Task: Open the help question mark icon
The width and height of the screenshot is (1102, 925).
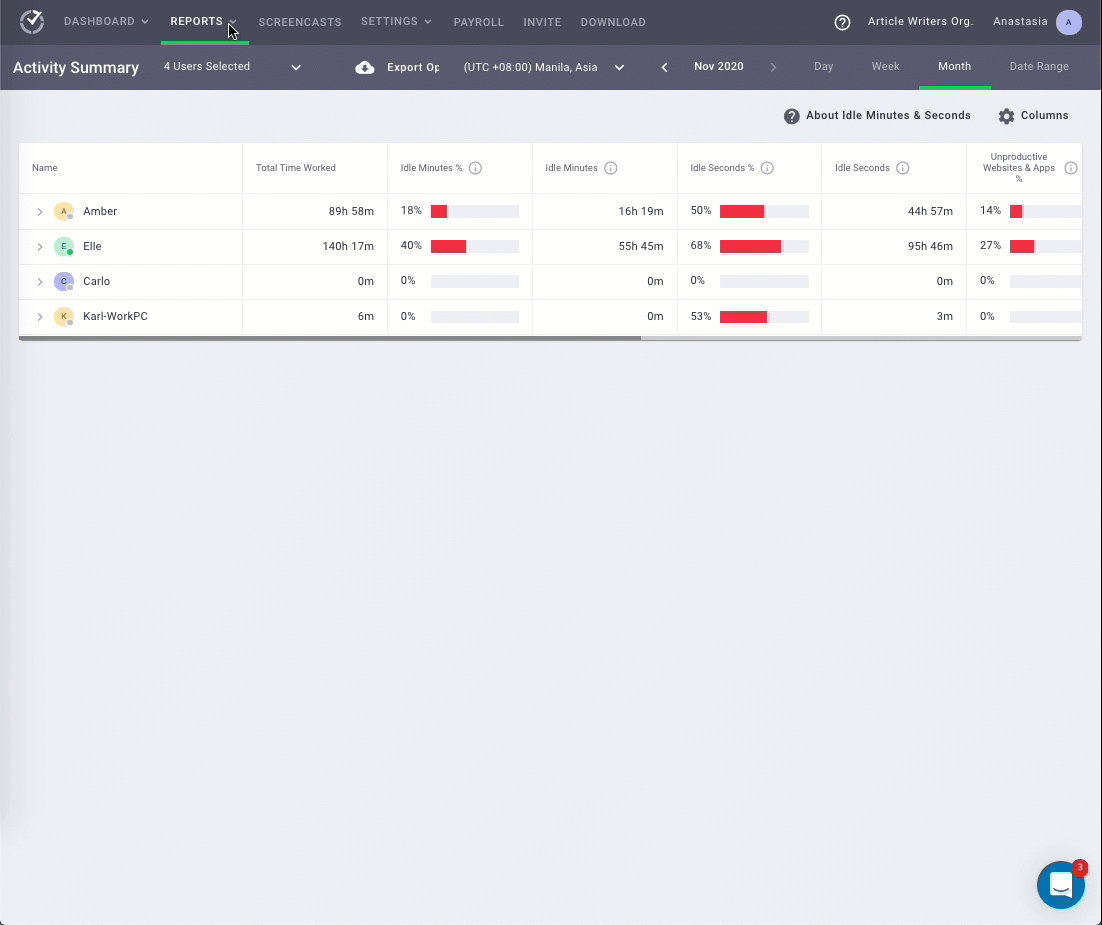Action: 842,22
